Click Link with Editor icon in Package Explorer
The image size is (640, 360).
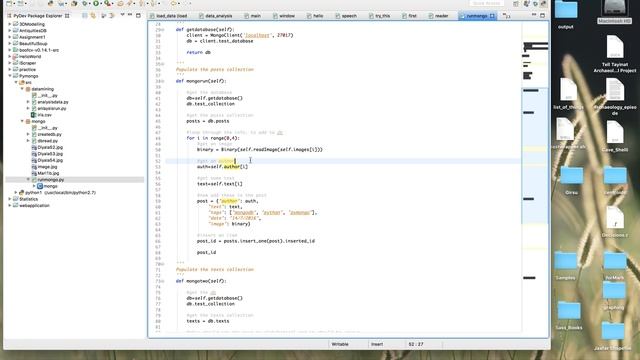pyautogui.click(x=93, y=16)
